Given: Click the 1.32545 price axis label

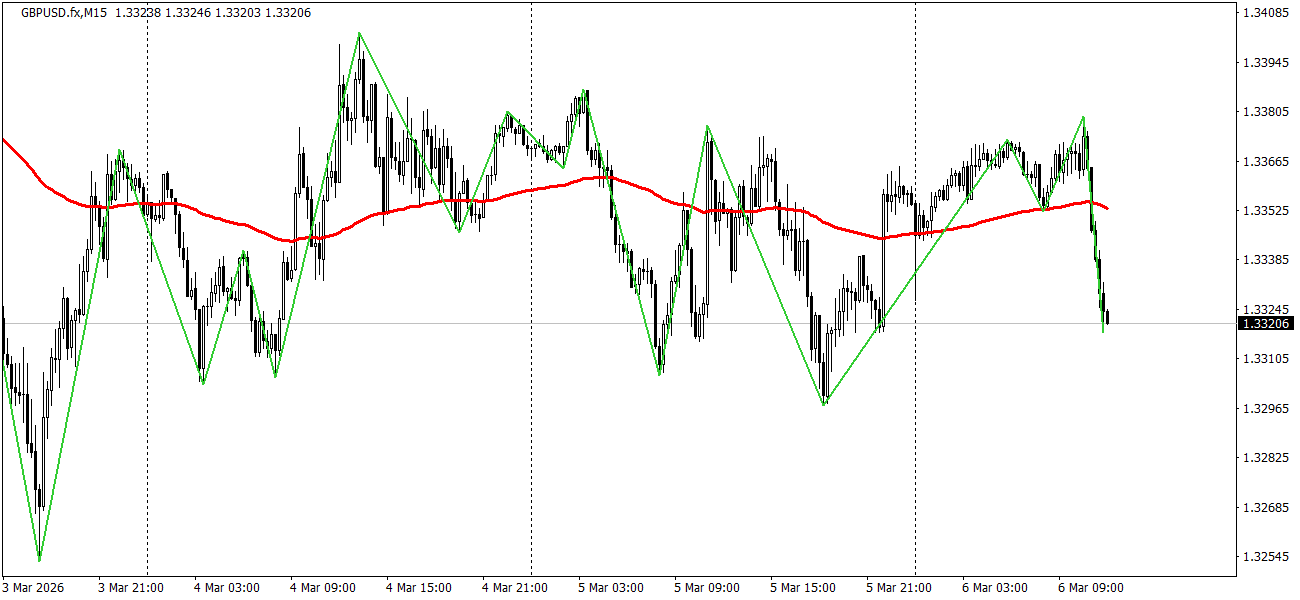Looking at the screenshot, I should [1265, 556].
